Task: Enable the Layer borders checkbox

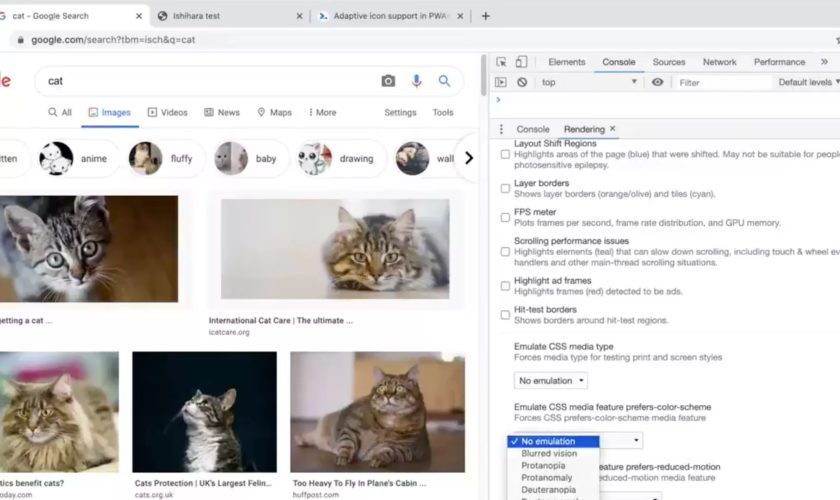Action: click(x=505, y=188)
